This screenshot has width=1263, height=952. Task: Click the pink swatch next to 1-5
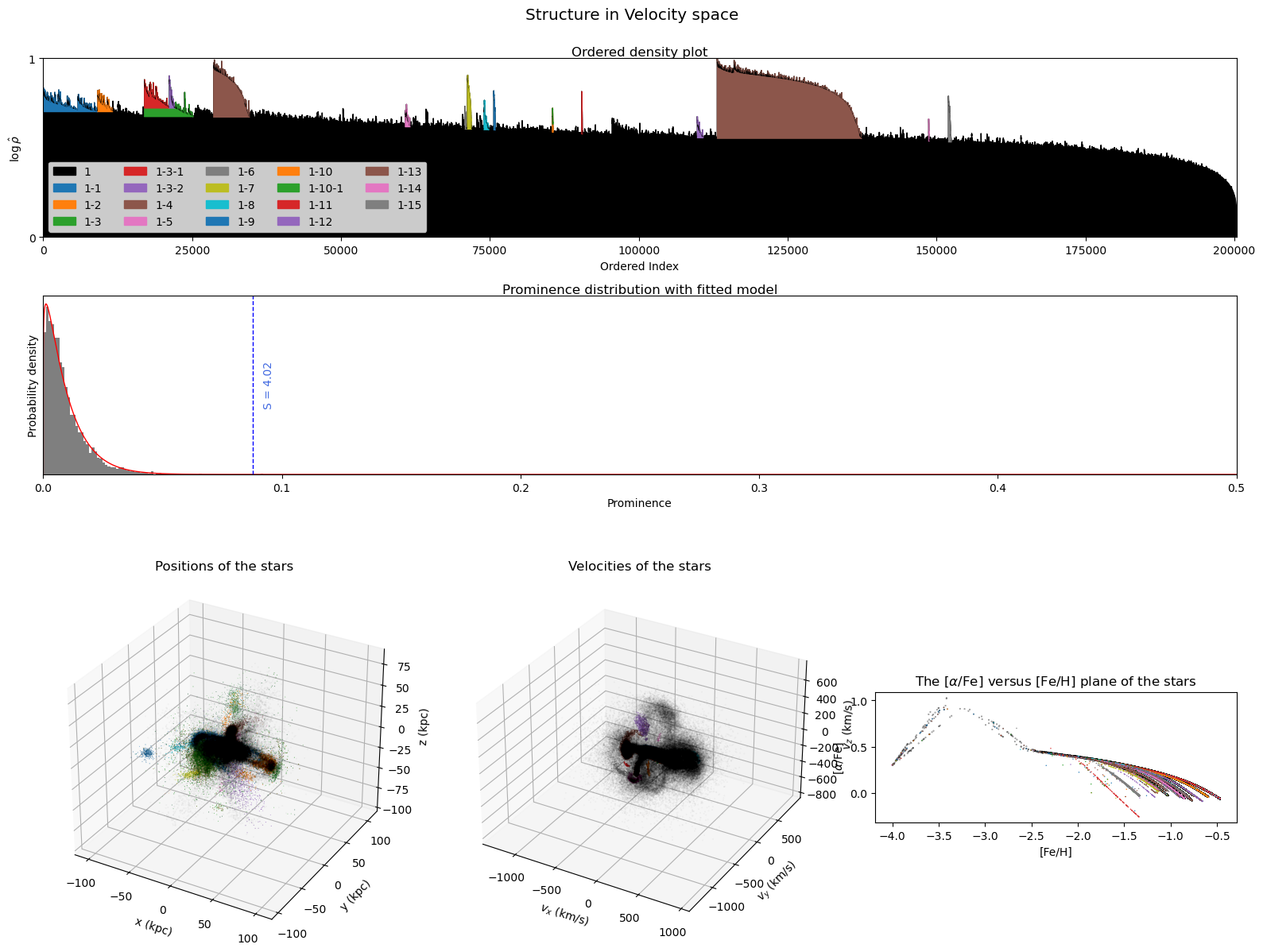135,222
